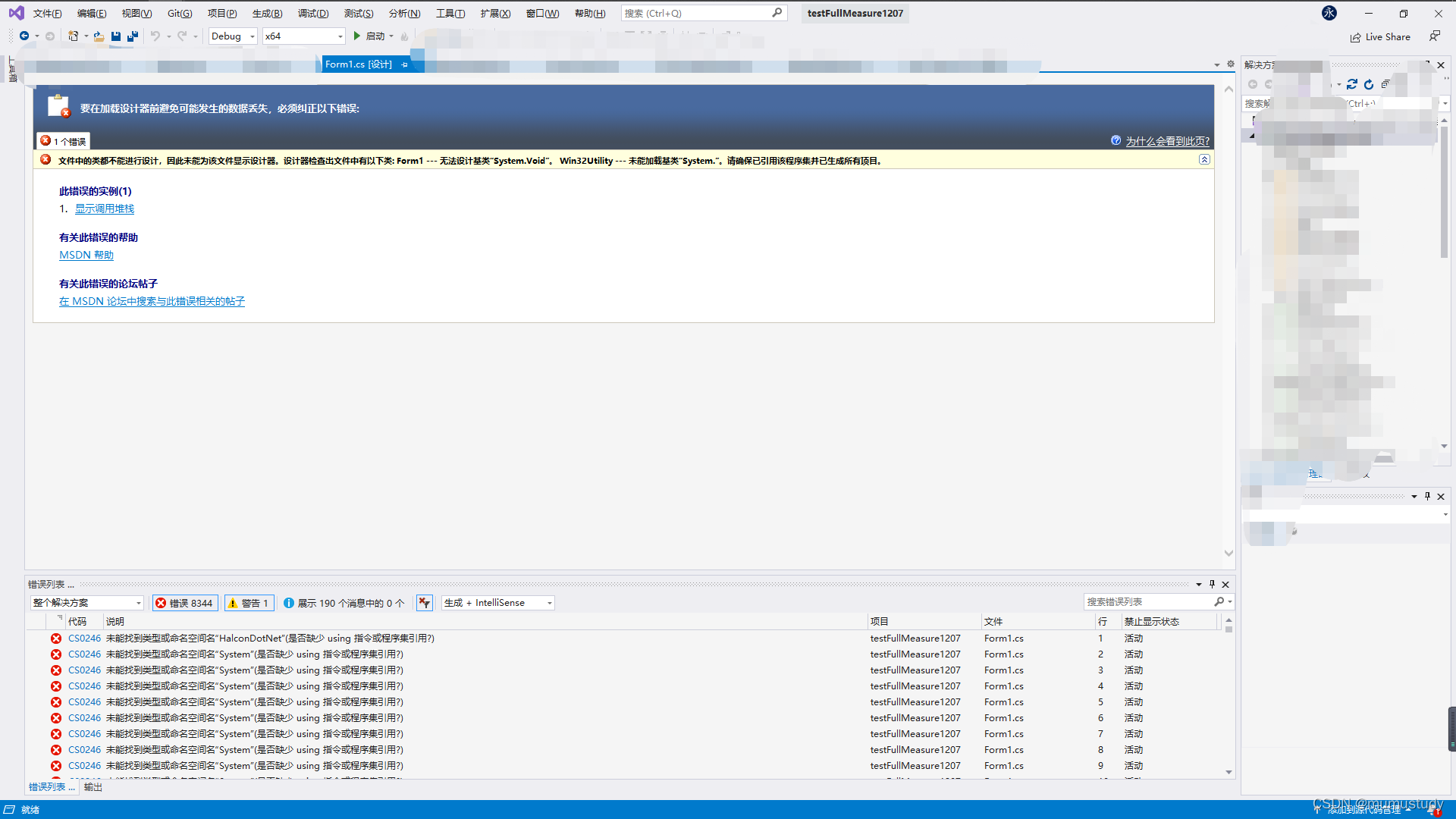Image resolution: width=1456 pixels, height=819 pixels.
Task: Save the current file with Save icon
Action: [116, 36]
